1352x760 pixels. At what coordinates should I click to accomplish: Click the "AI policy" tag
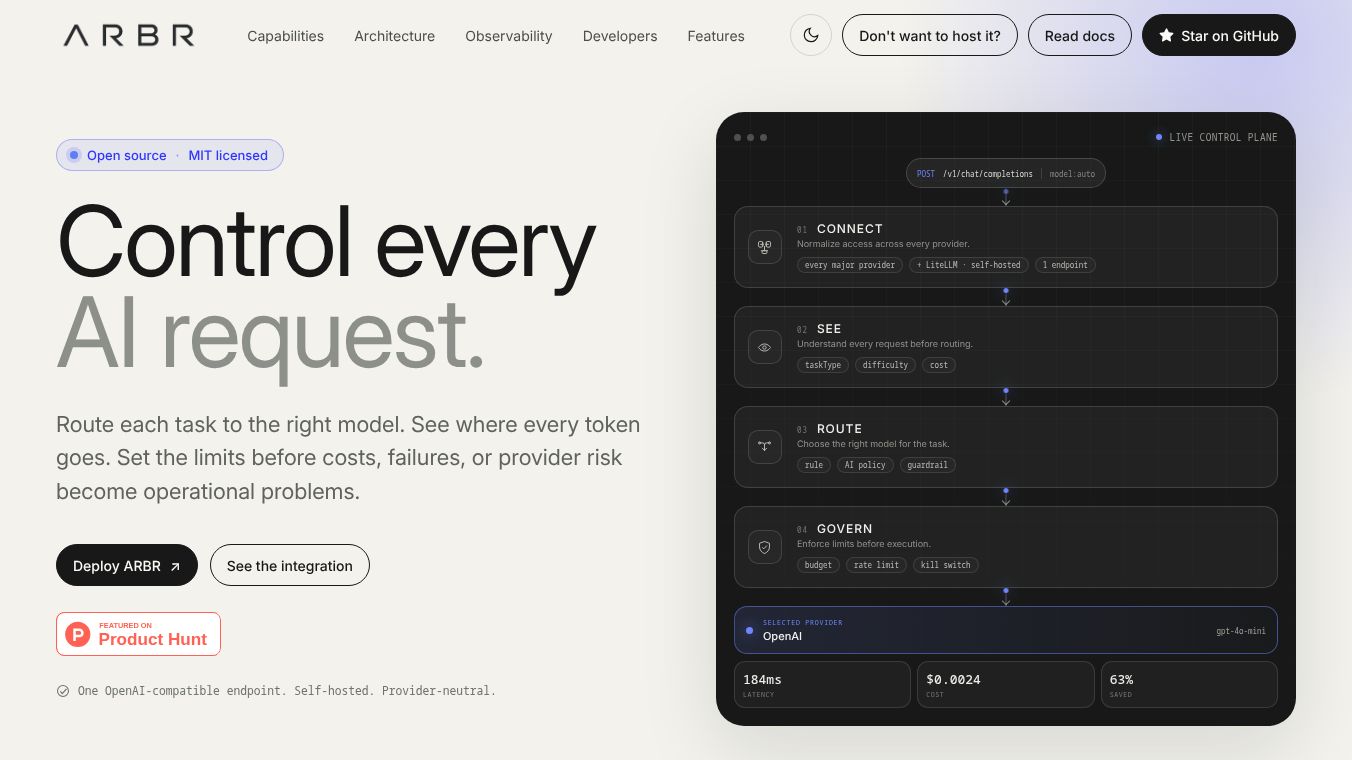[x=865, y=465]
